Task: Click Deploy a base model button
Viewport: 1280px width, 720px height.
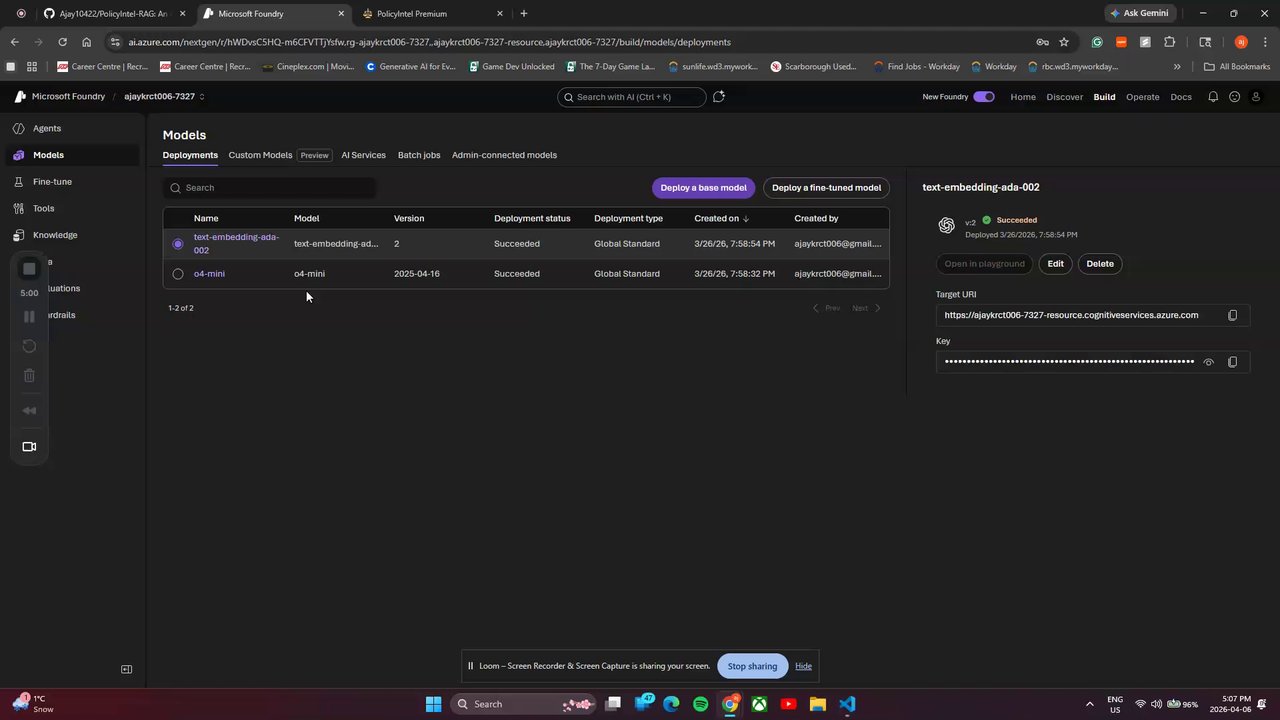Action: [703, 188]
